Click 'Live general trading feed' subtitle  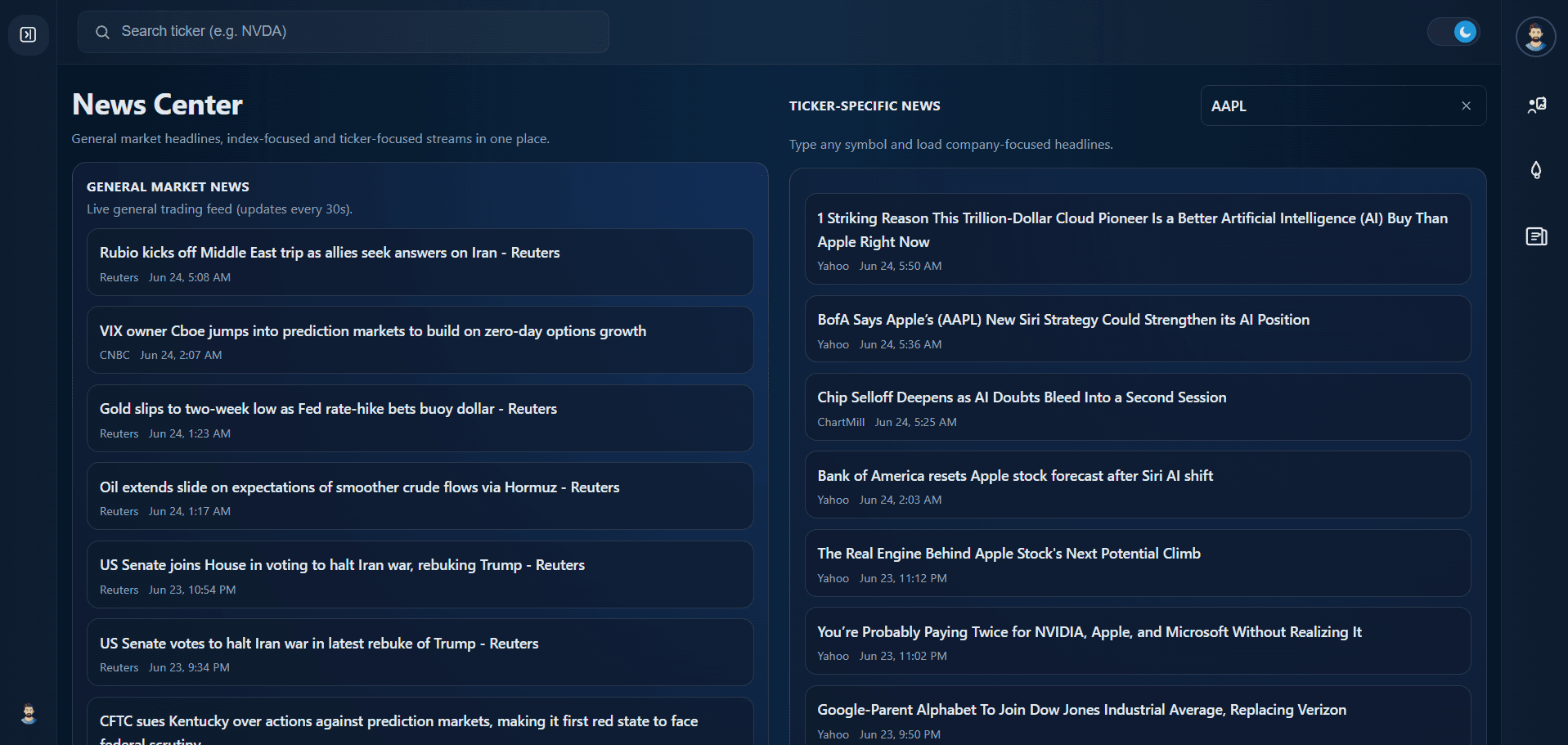click(219, 209)
